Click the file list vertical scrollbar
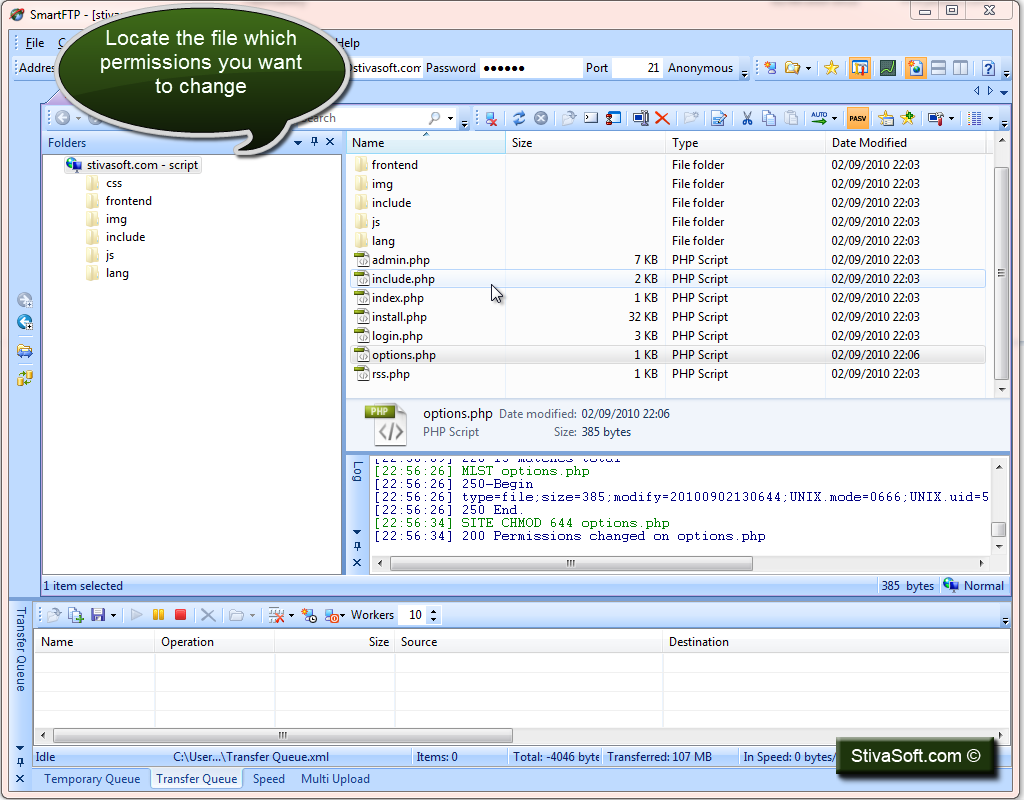The width and height of the screenshot is (1024, 800). pos(1001,273)
